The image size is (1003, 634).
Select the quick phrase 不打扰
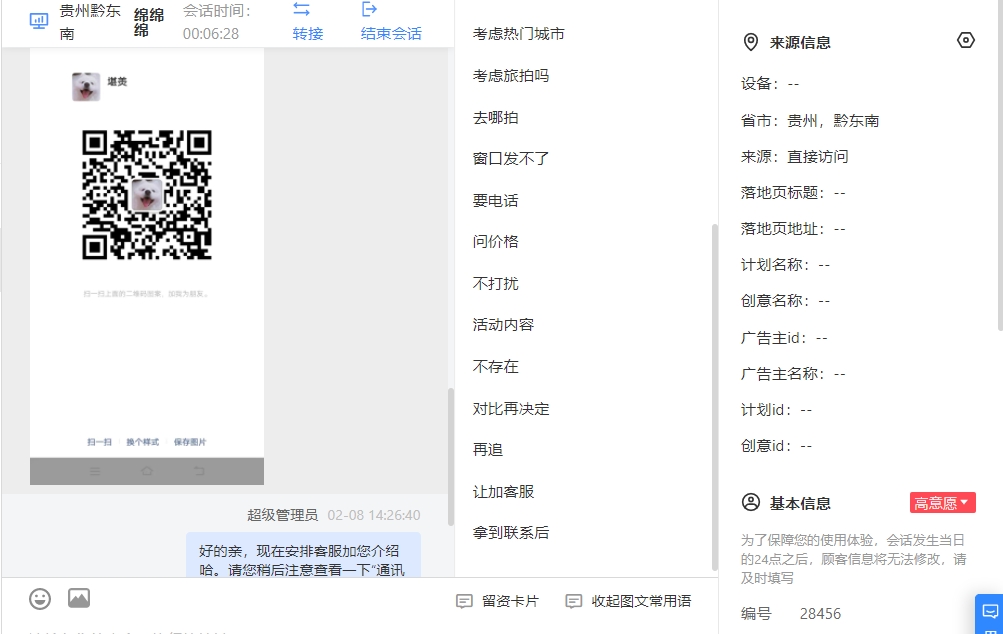point(496,283)
